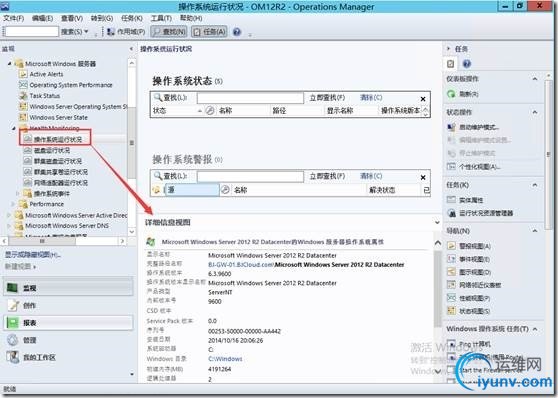Click the 状态视图(S) navigation icon

451,311
